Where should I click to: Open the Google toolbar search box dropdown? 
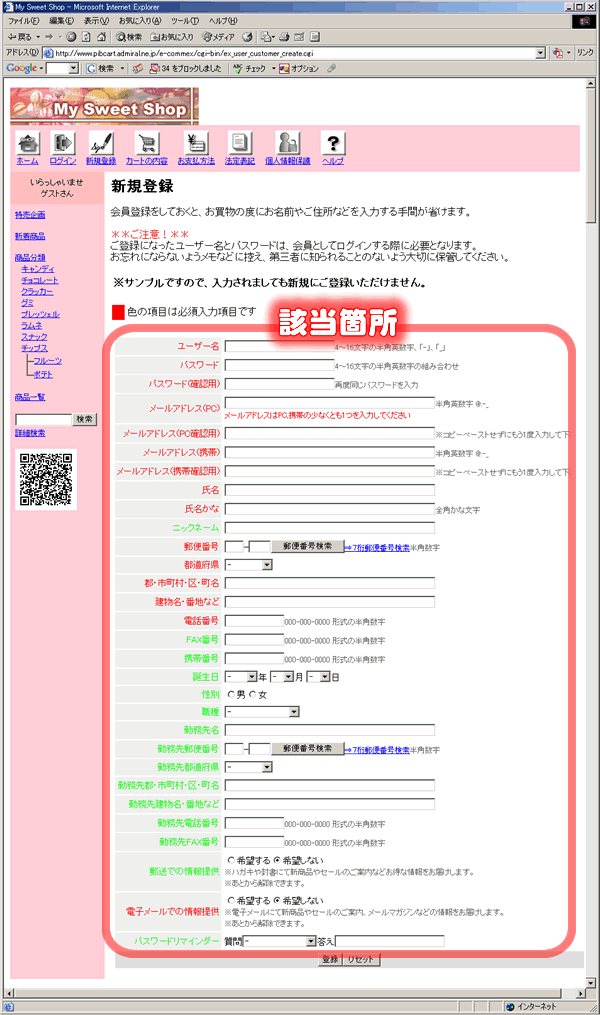point(73,68)
